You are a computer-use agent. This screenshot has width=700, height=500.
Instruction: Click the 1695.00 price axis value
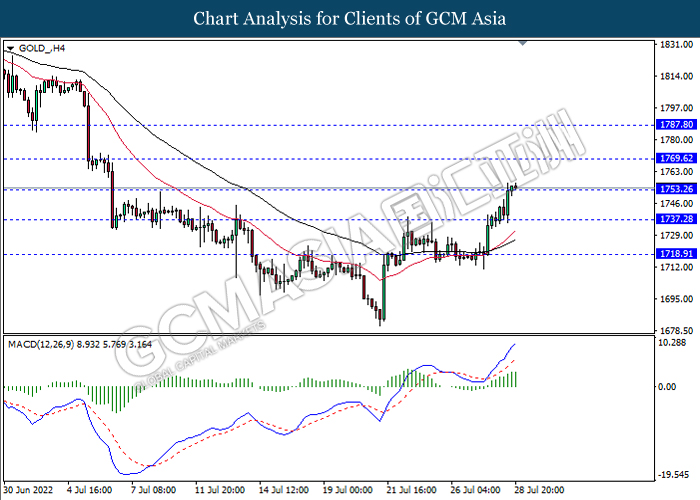676,299
